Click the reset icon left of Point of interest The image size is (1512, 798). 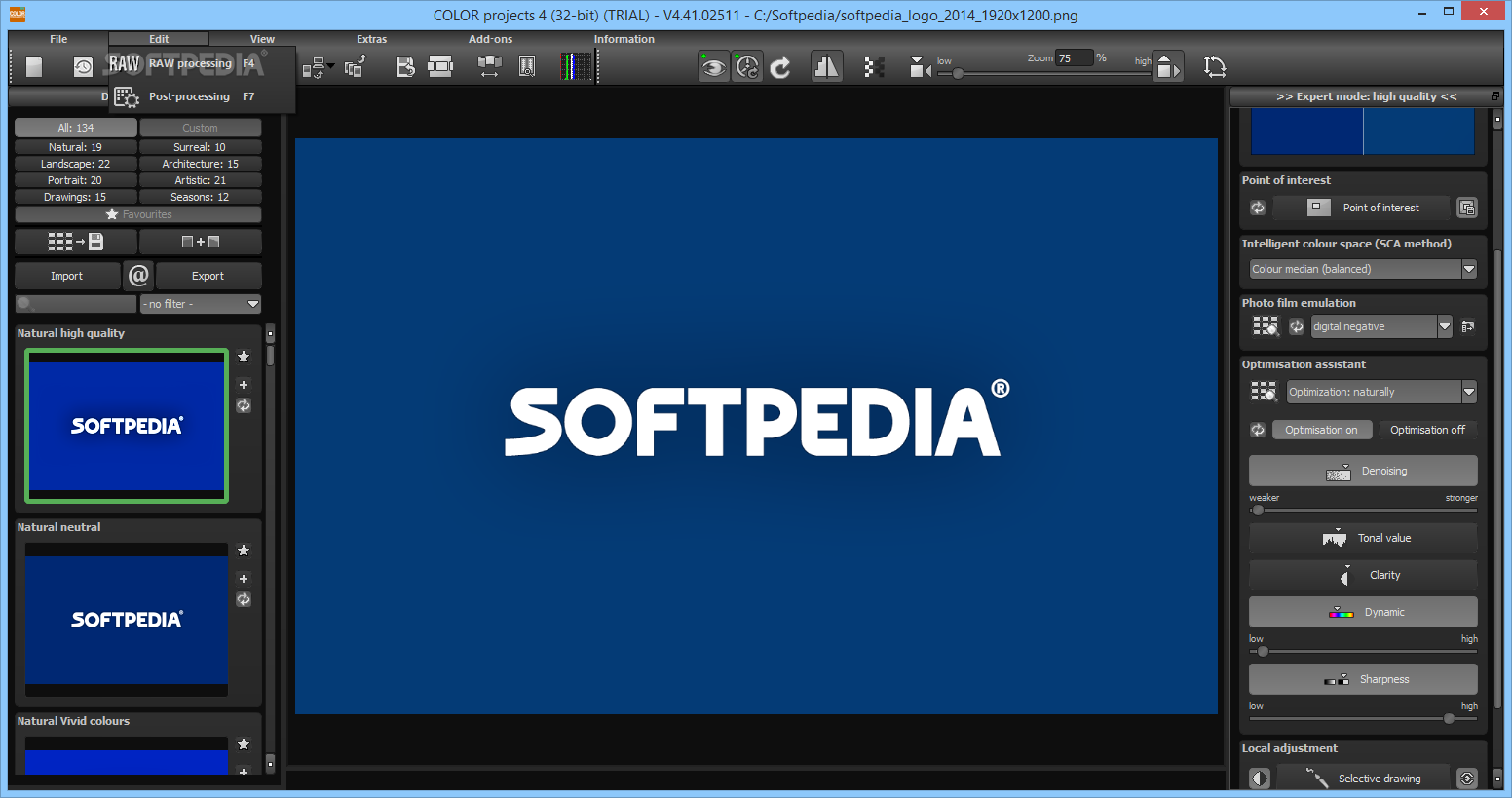(1258, 208)
